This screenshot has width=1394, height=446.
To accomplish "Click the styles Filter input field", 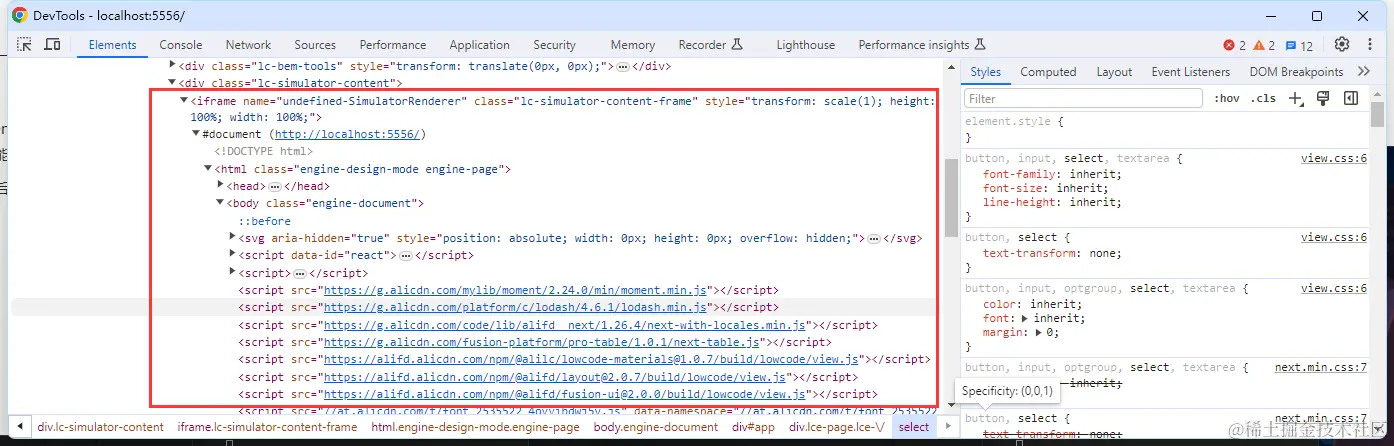I will [x=1083, y=98].
